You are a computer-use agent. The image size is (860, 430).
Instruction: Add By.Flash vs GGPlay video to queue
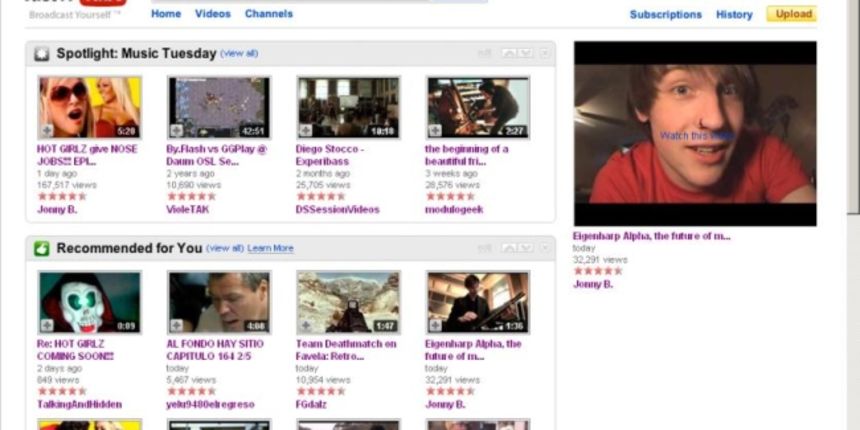click(x=176, y=131)
